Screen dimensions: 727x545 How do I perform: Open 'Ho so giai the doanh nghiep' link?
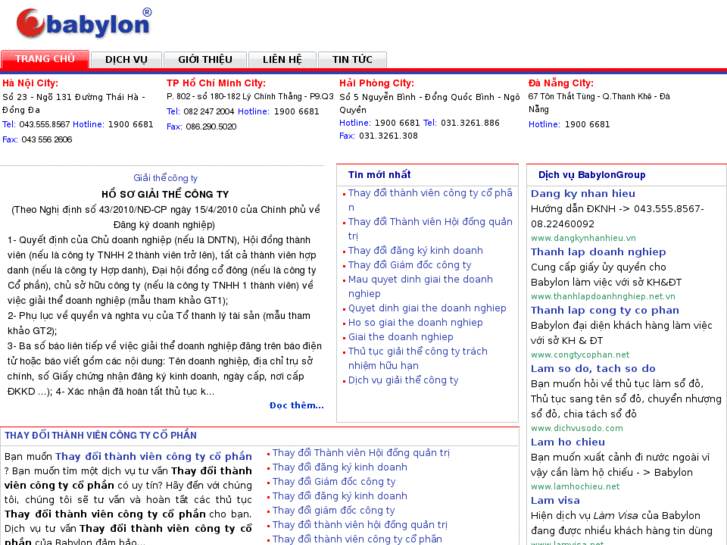(415, 322)
